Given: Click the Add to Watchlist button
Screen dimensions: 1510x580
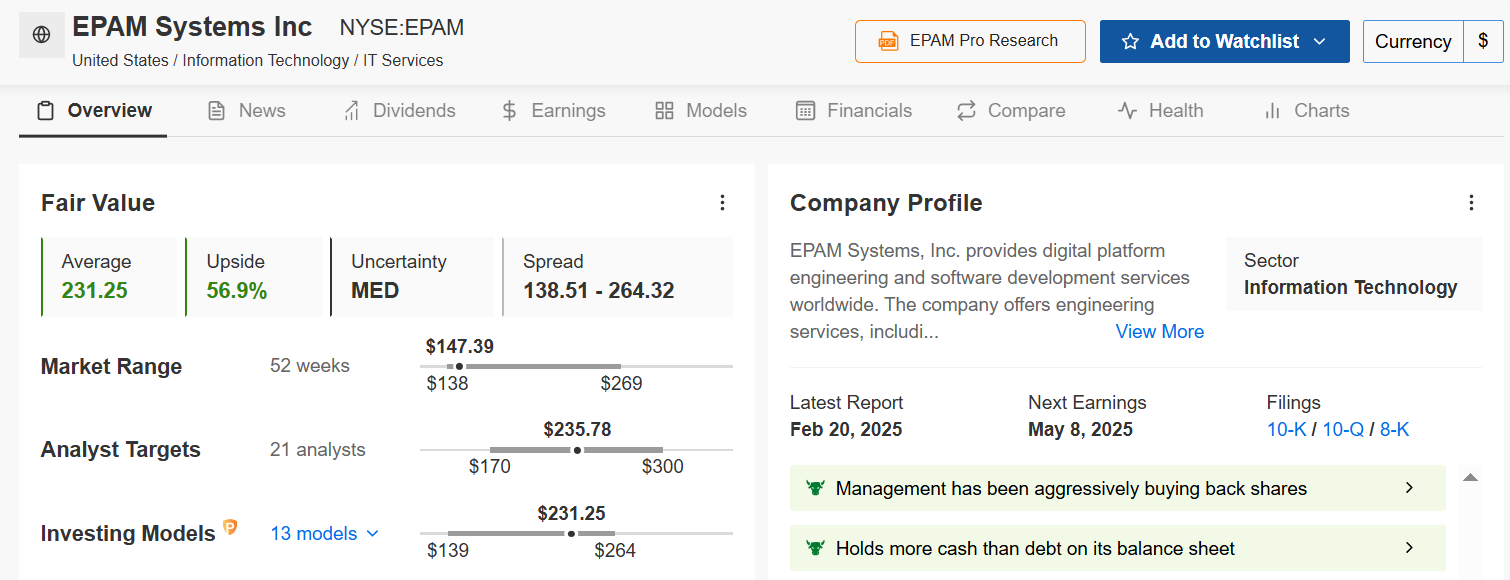Looking at the screenshot, I should (1225, 41).
